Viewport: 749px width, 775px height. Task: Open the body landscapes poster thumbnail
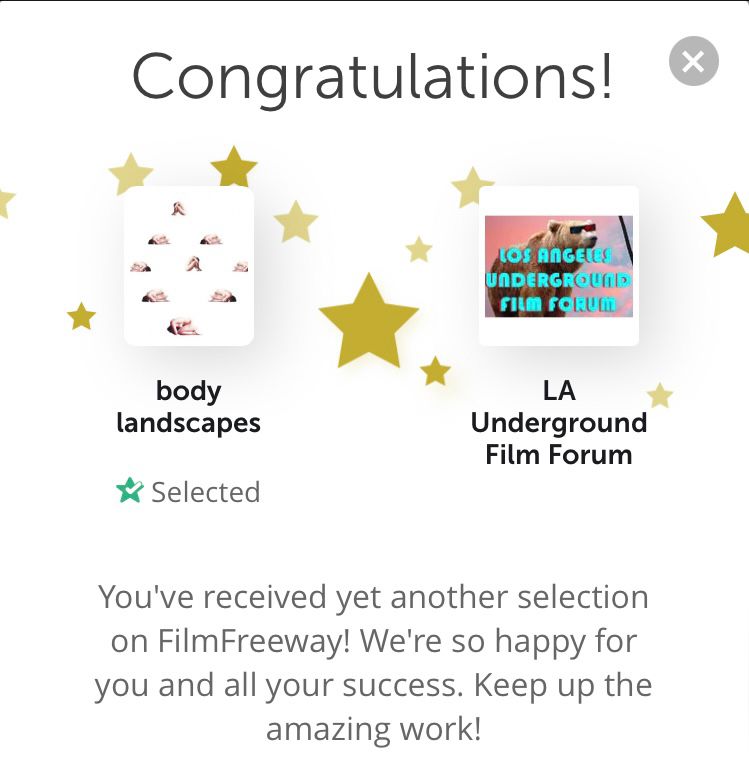point(188,266)
